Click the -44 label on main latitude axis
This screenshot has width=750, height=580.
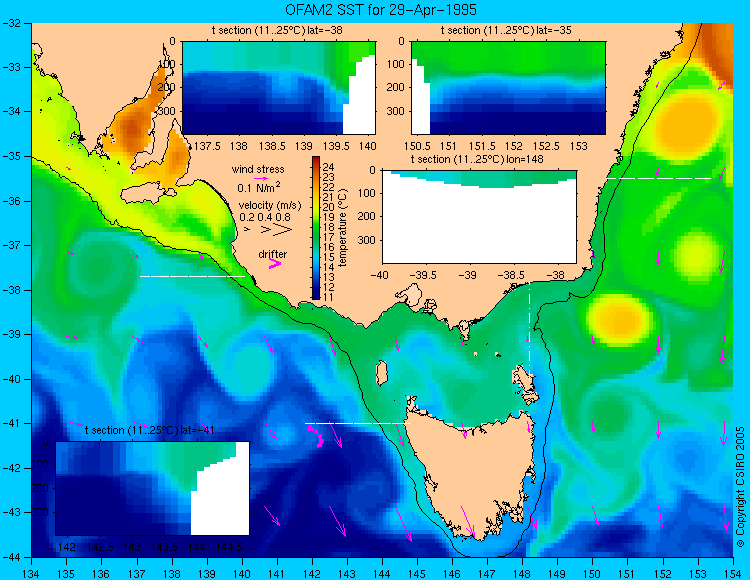click(x=10, y=557)
